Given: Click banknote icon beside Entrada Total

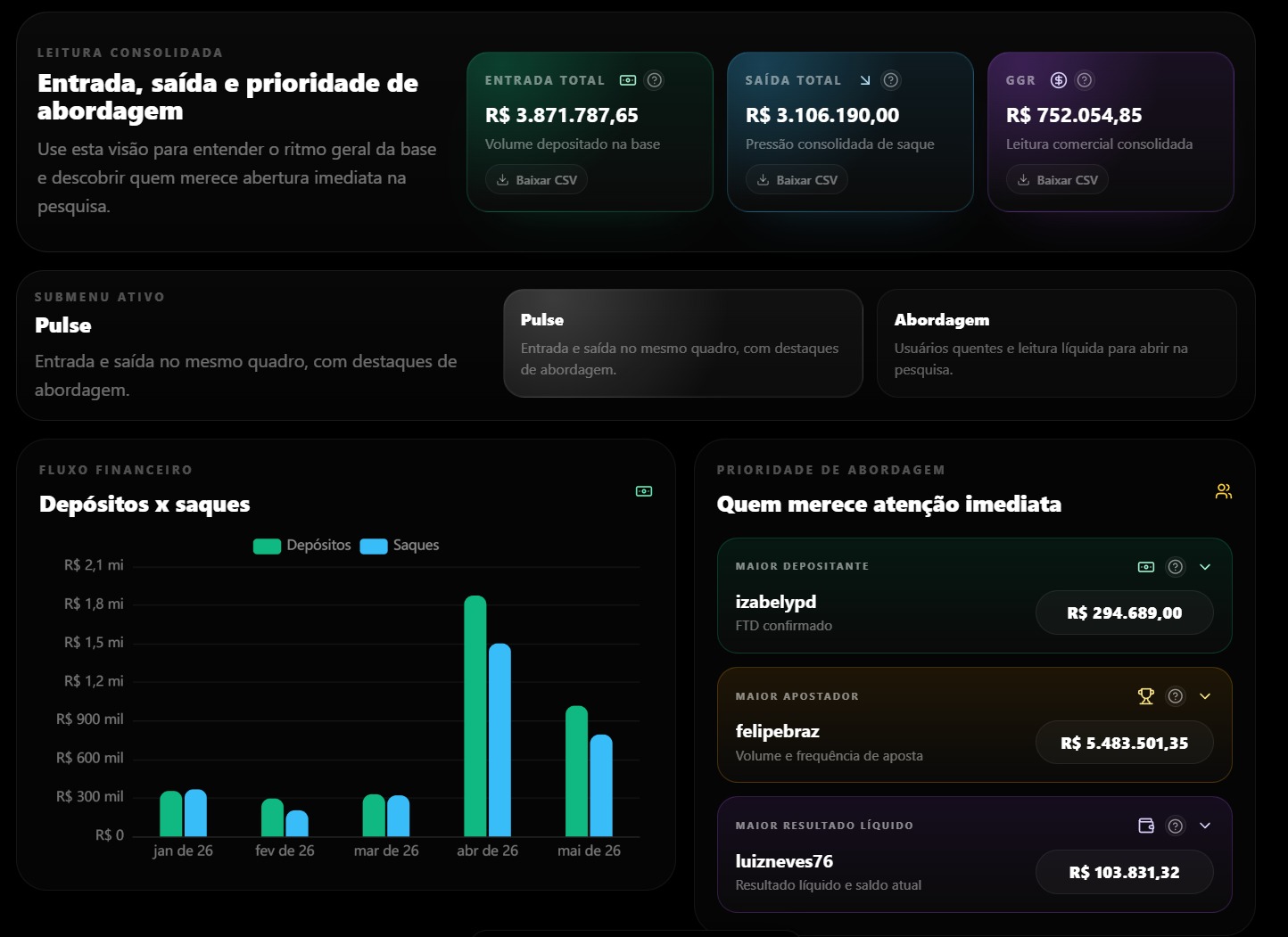Looking at the screenshot, I should pos(628,80).
